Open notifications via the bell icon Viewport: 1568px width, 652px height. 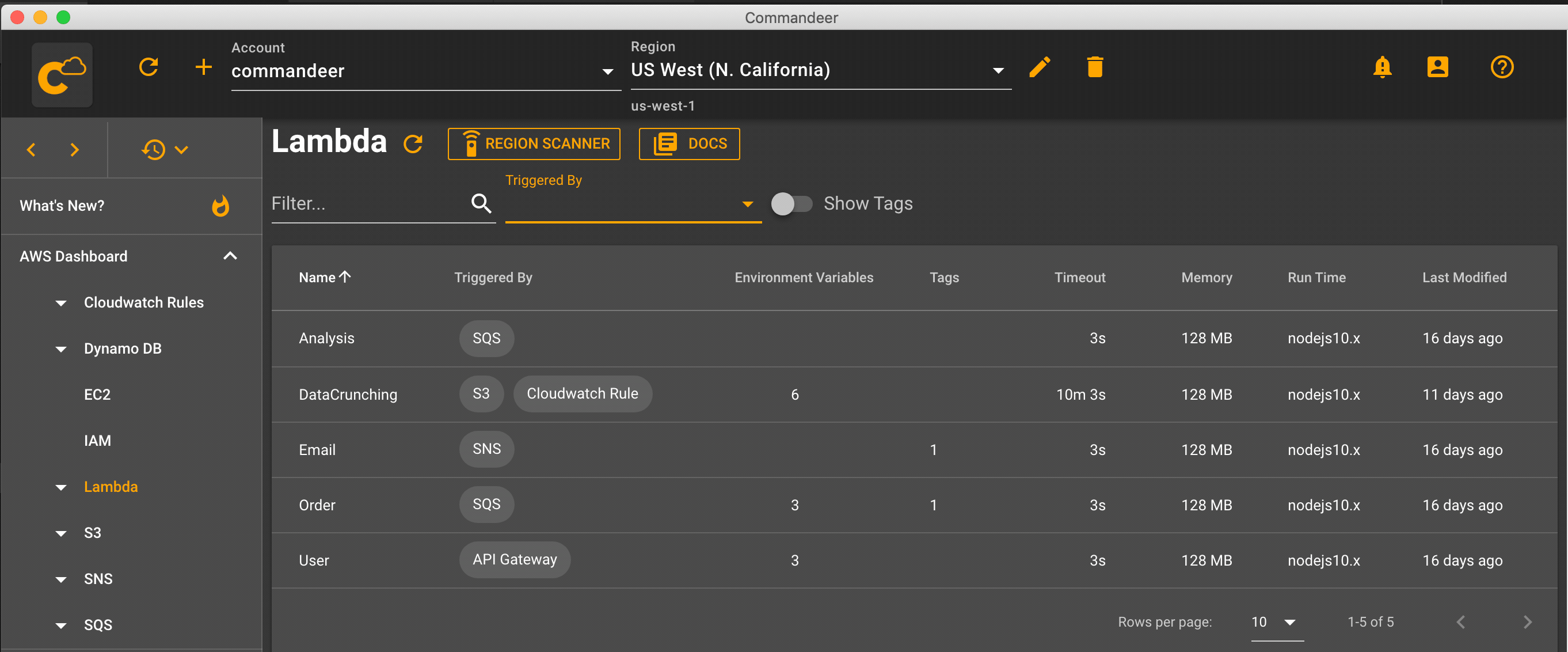[1382, 67]
